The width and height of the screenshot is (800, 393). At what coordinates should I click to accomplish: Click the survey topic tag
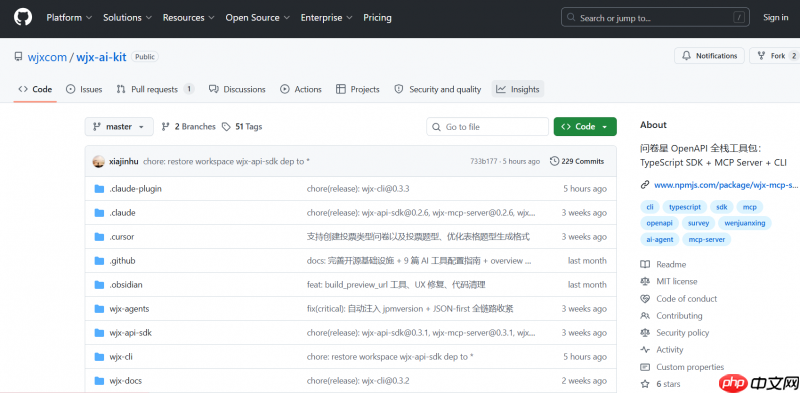(698, 223)
